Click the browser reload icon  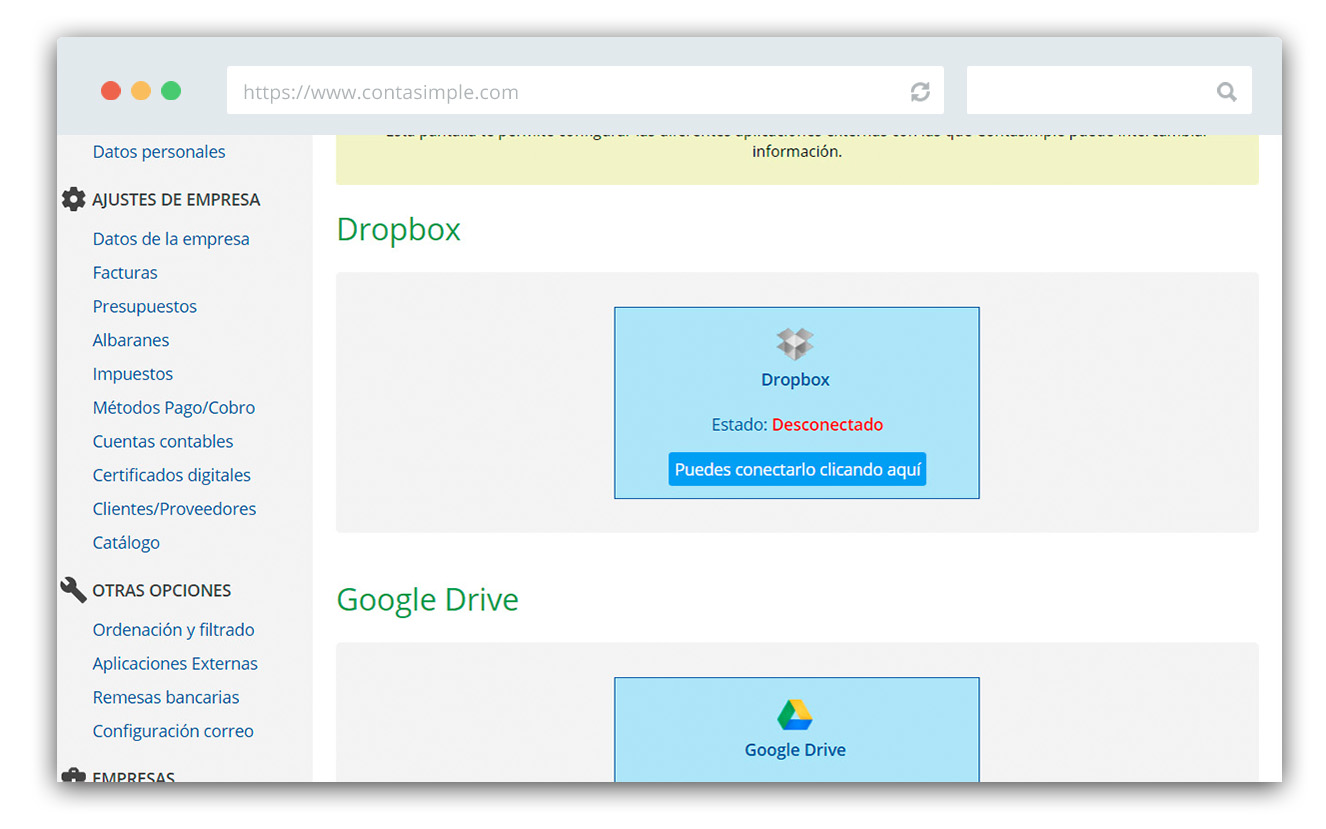coord(920,92)
